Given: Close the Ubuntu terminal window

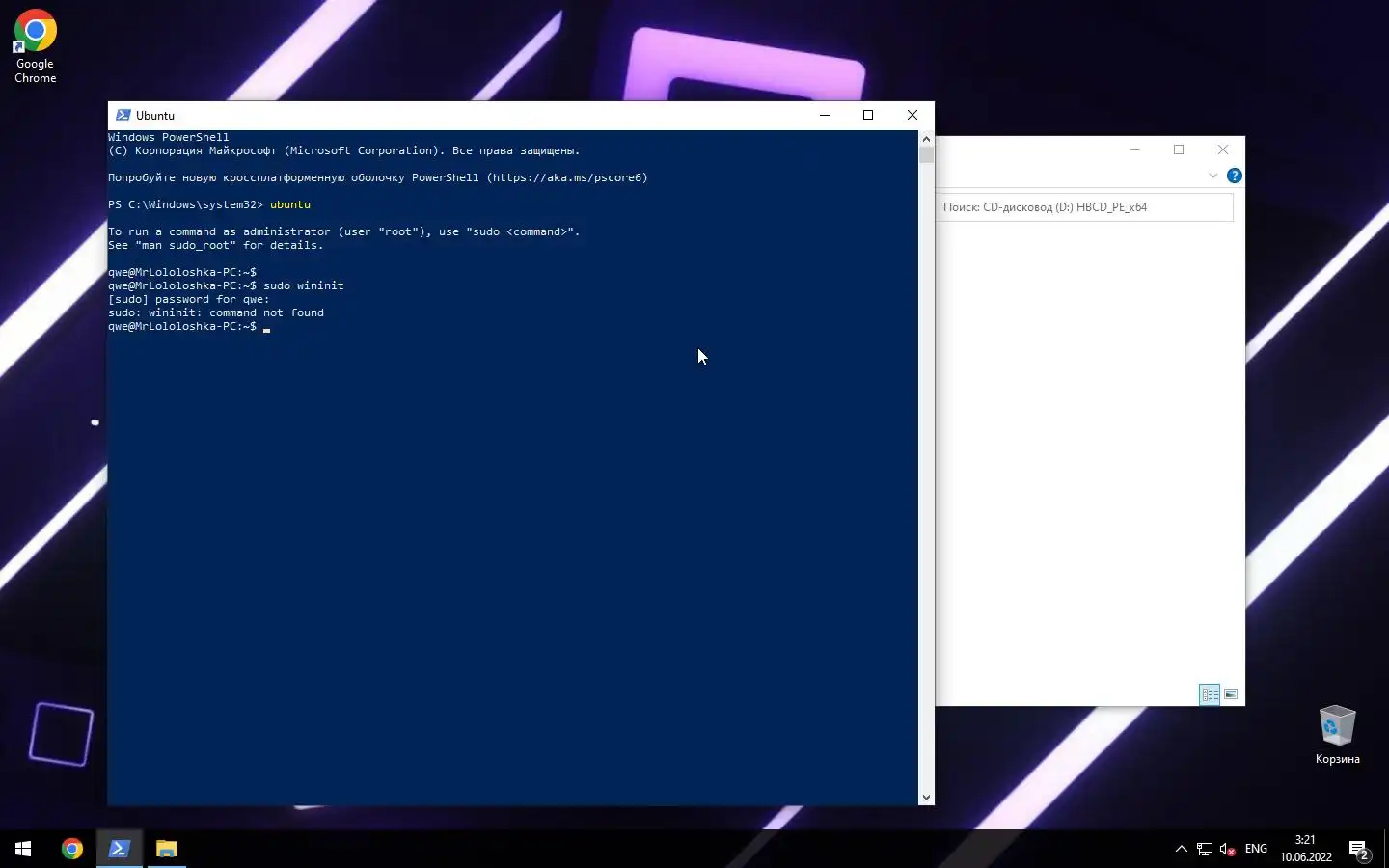Looking at the screenshot, I should coord(912,115).
